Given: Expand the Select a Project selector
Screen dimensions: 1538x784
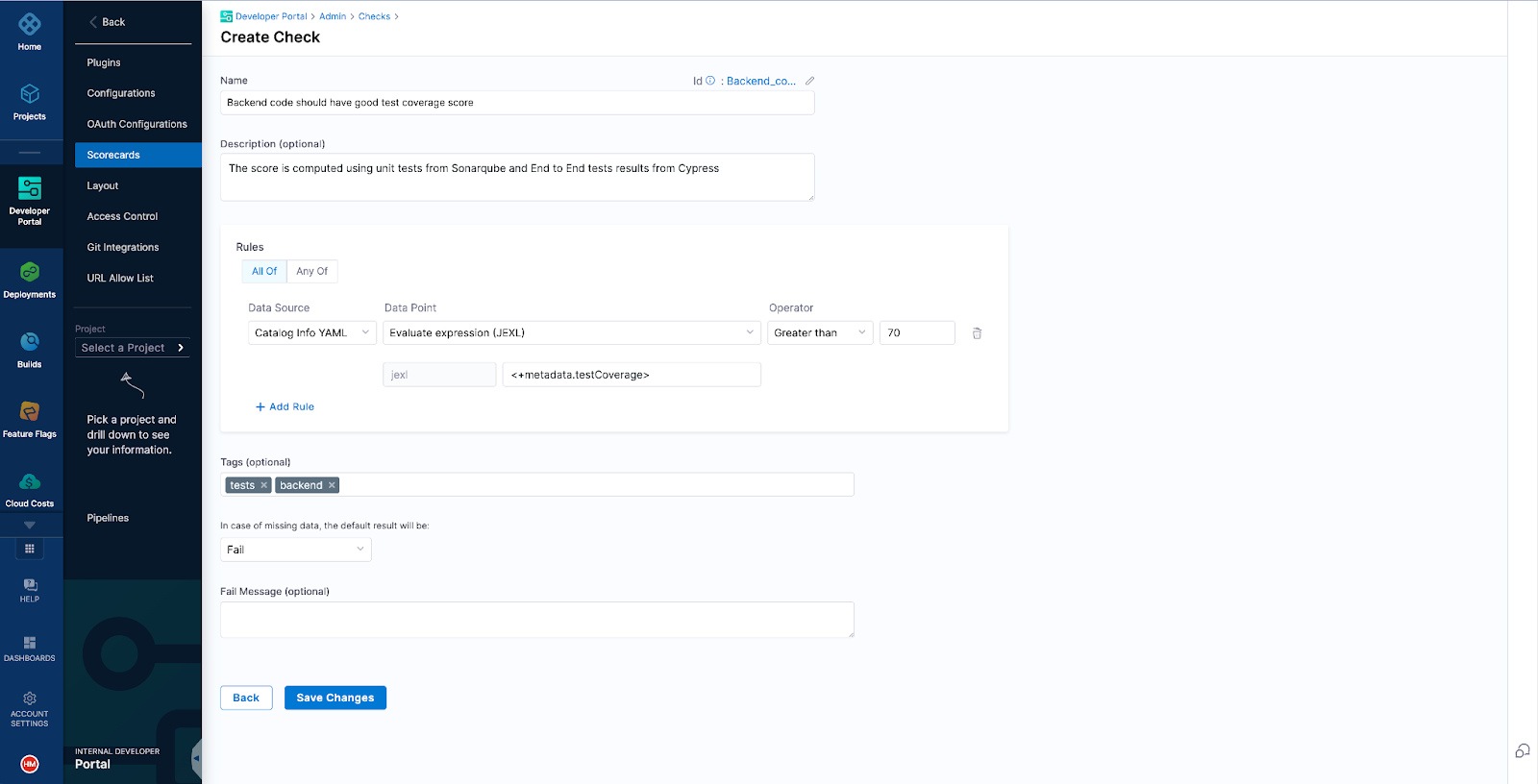Looking at the screenshot, I should [x=133, y=348].
